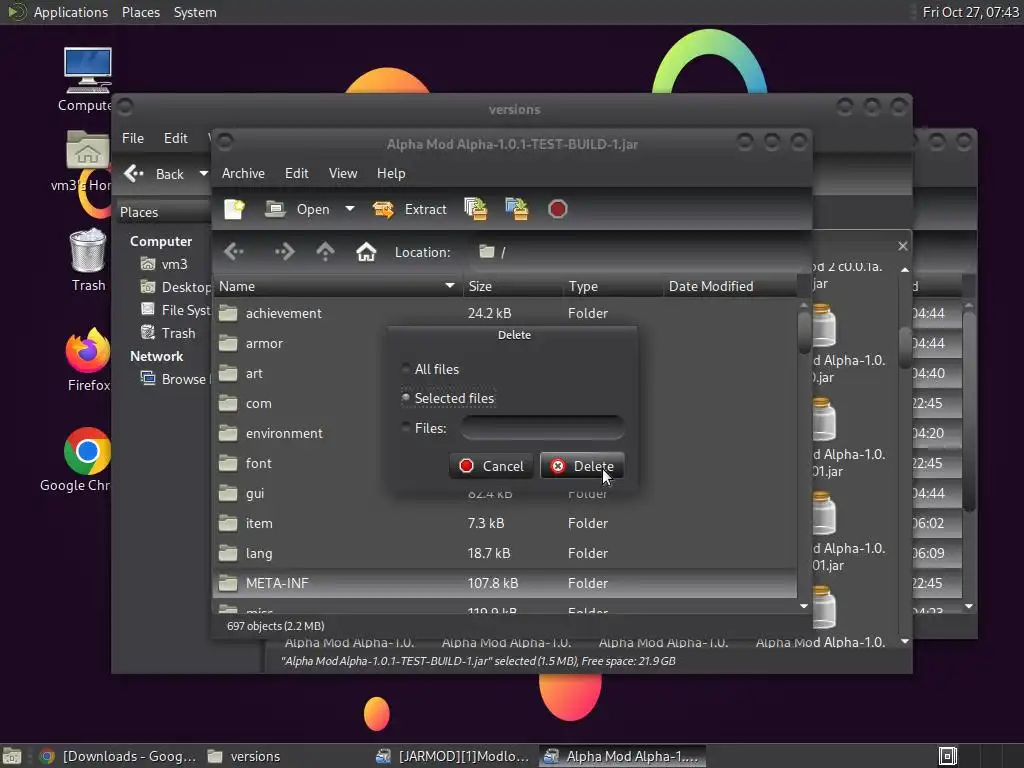The height and width of the screenshot is (768, 1024).
Task: Go back using the archive location back arrow
Action: coord(234,251)
